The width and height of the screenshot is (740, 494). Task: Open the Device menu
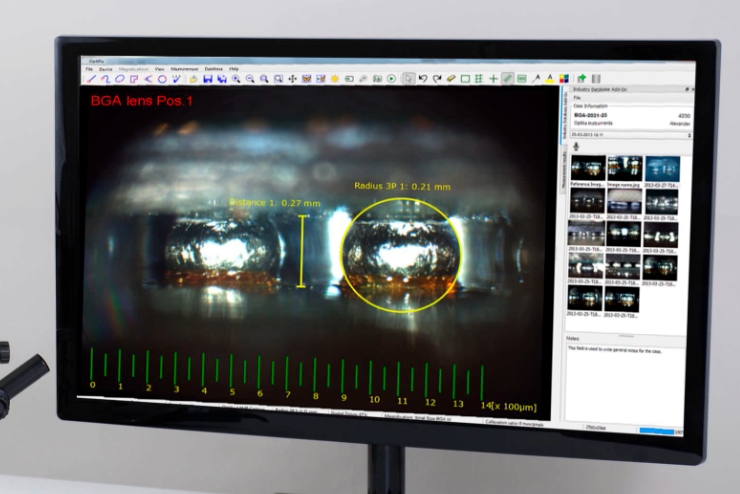coord(105,69)
